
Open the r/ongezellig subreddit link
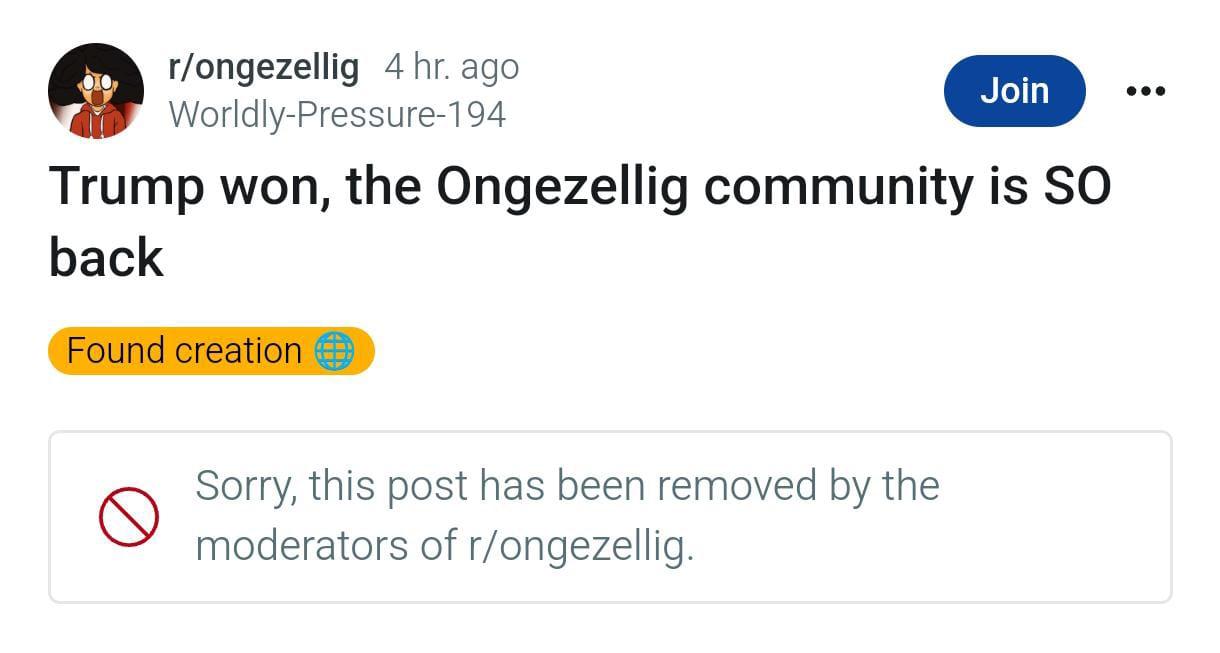(x=264, y=68)
